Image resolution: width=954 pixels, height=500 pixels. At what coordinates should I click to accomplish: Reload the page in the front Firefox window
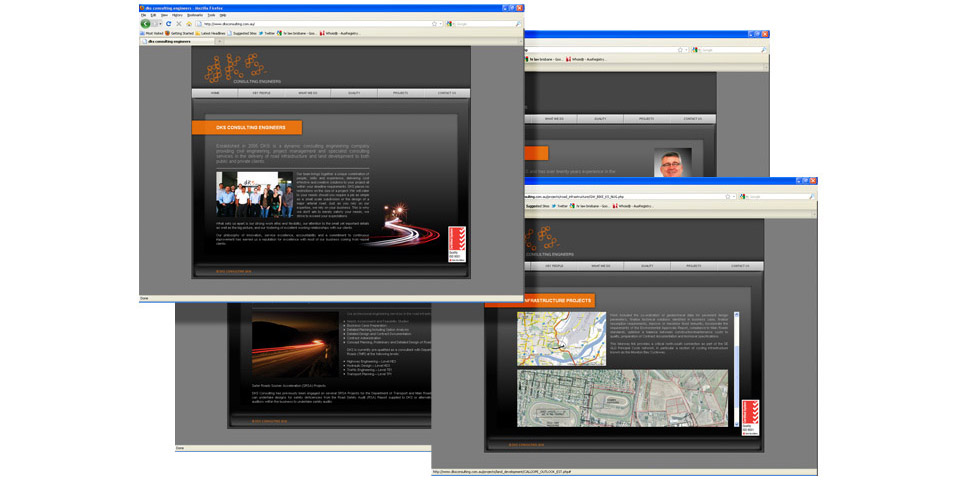(167, 23)
